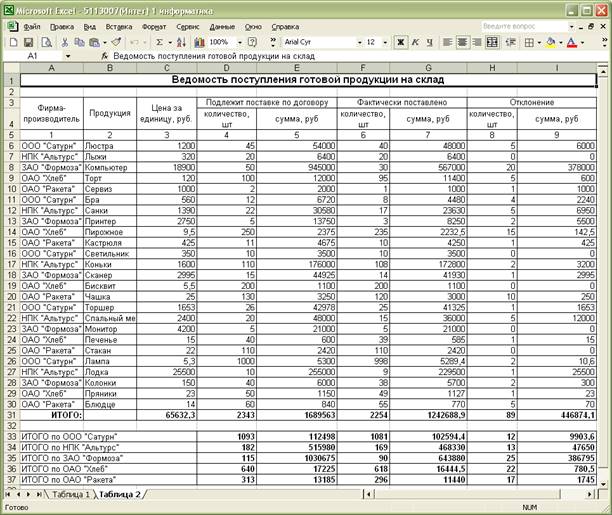612x515 pixels.
Task: Click in the 'Введите вопрос' help box
Action: click(x=524, y=27)
